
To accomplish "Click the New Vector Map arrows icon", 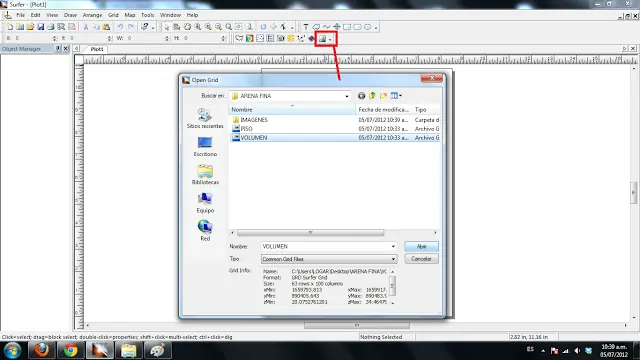I will (301, 38).
